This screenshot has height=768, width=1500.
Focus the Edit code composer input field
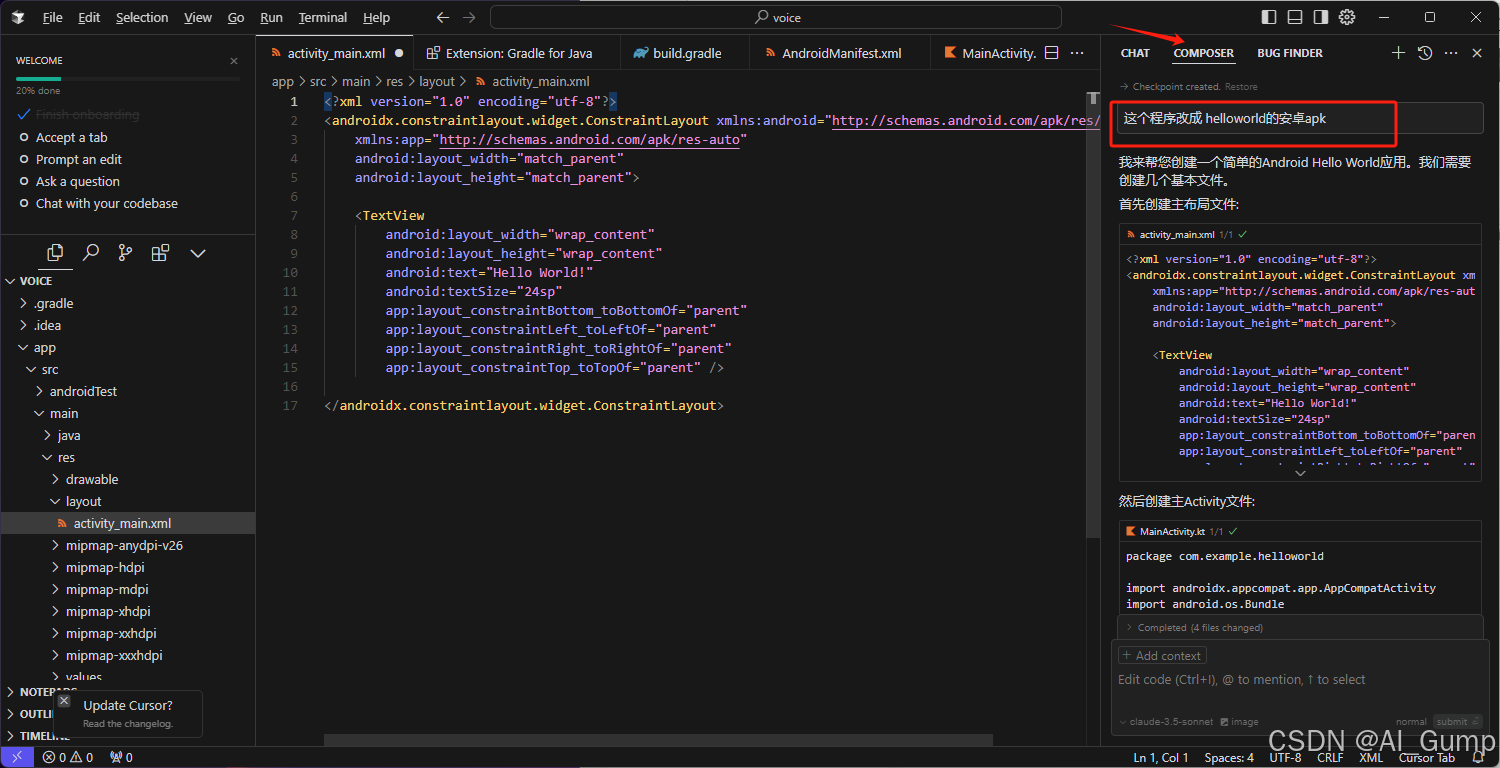point(1299,680)
